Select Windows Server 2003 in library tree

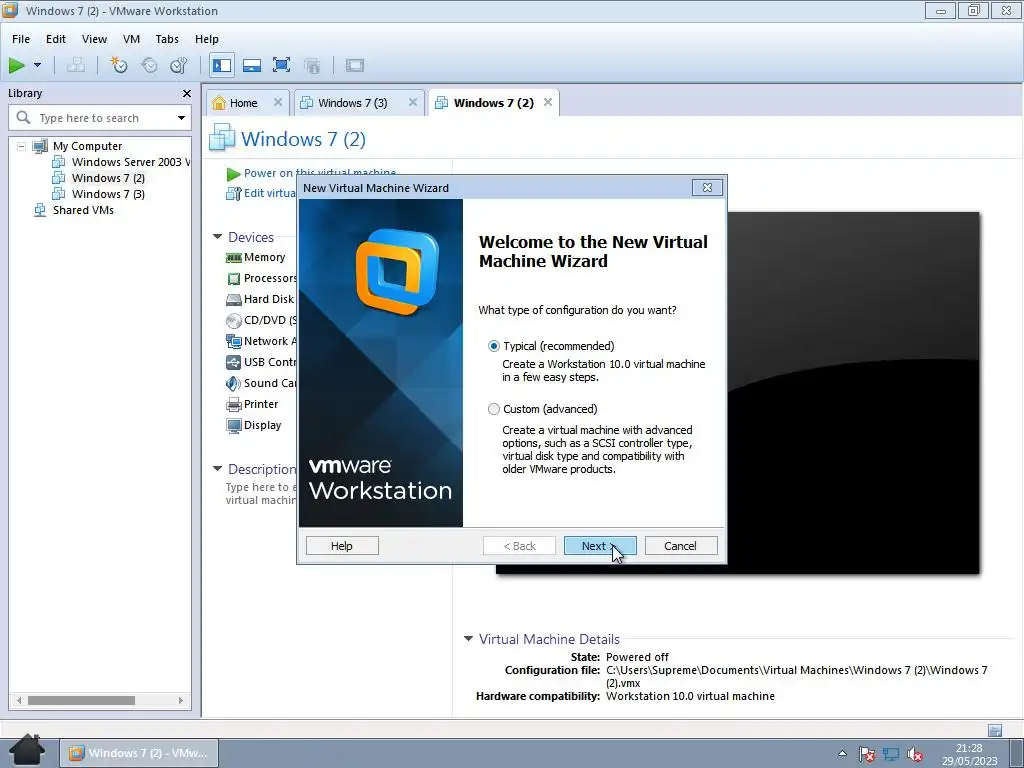point(131,162)
